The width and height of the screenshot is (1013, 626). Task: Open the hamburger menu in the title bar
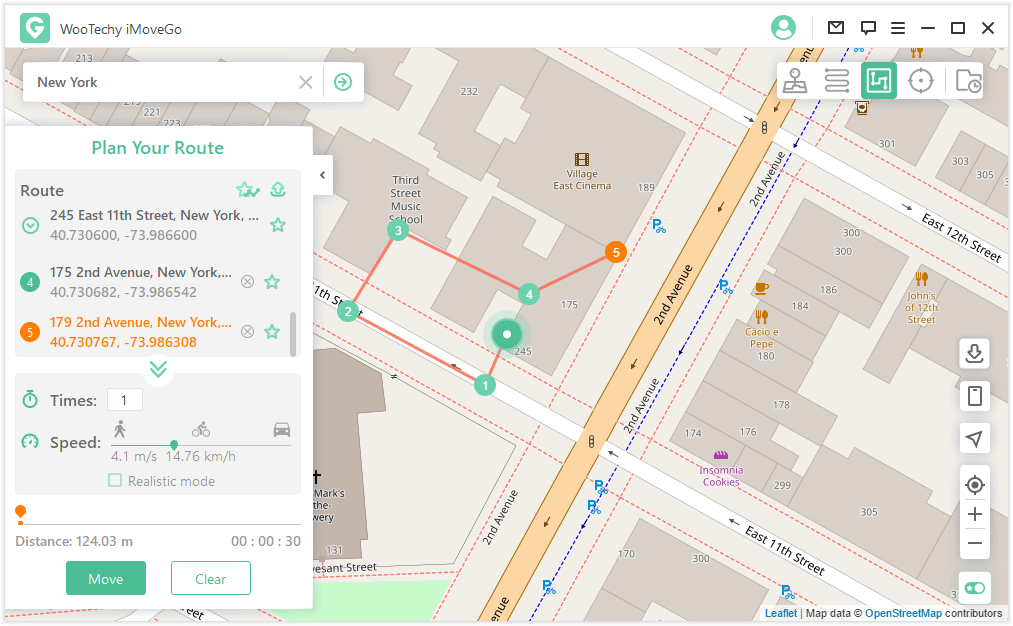tap(898, 28)
